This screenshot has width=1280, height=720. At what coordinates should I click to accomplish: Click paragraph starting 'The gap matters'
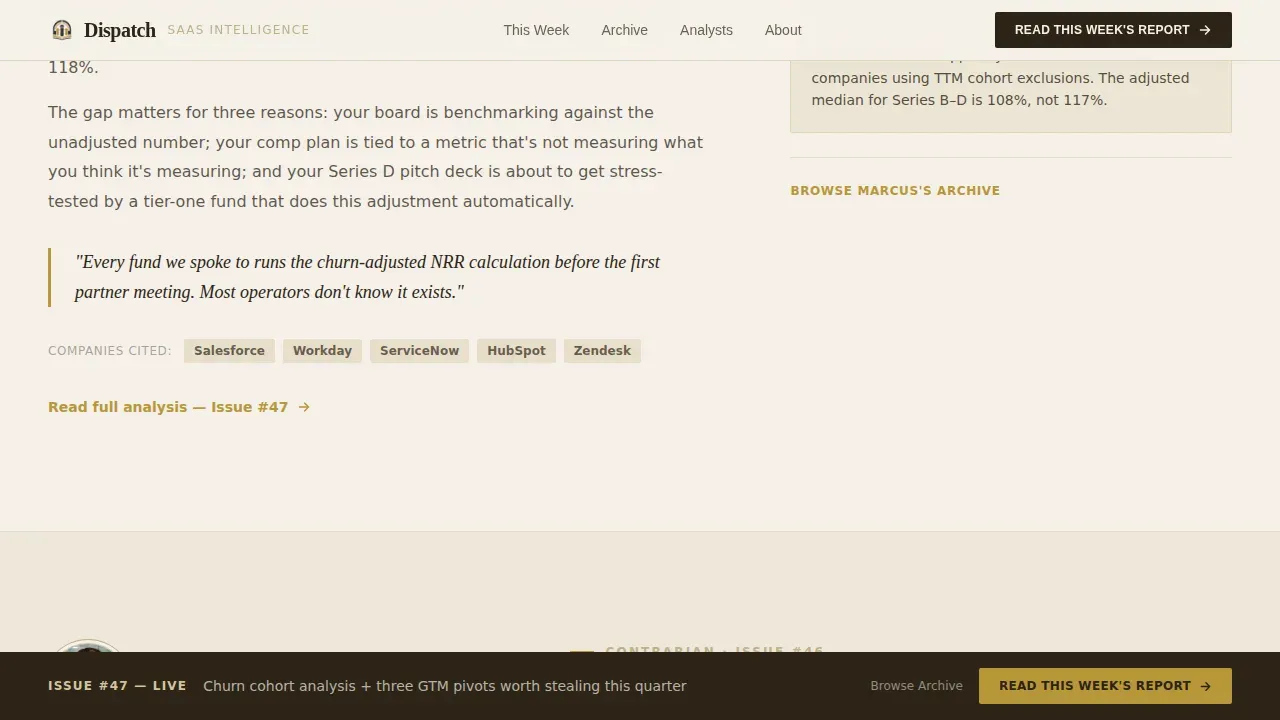point(375,157)
